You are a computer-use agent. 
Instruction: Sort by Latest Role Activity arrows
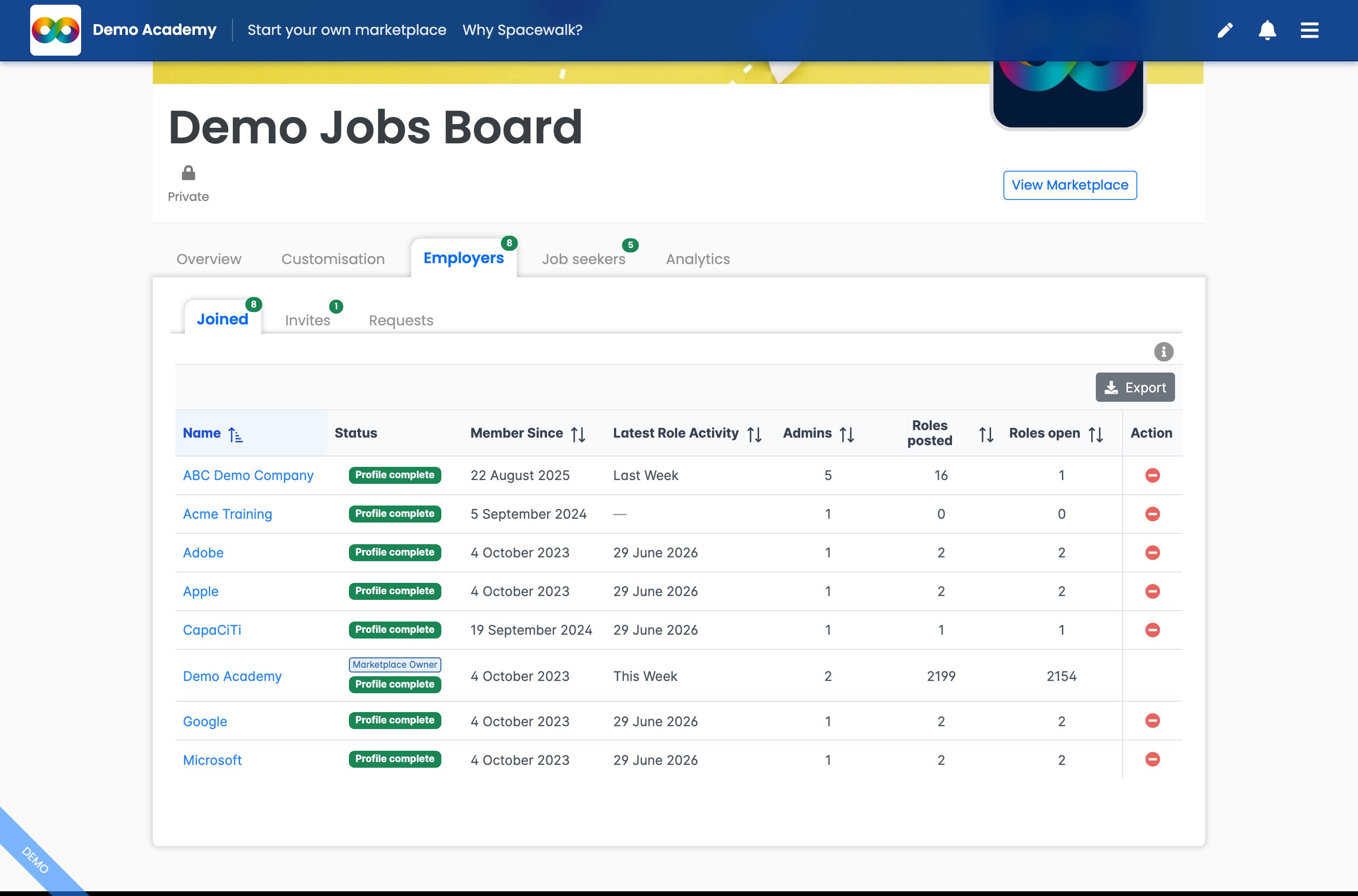click(754, 434)
